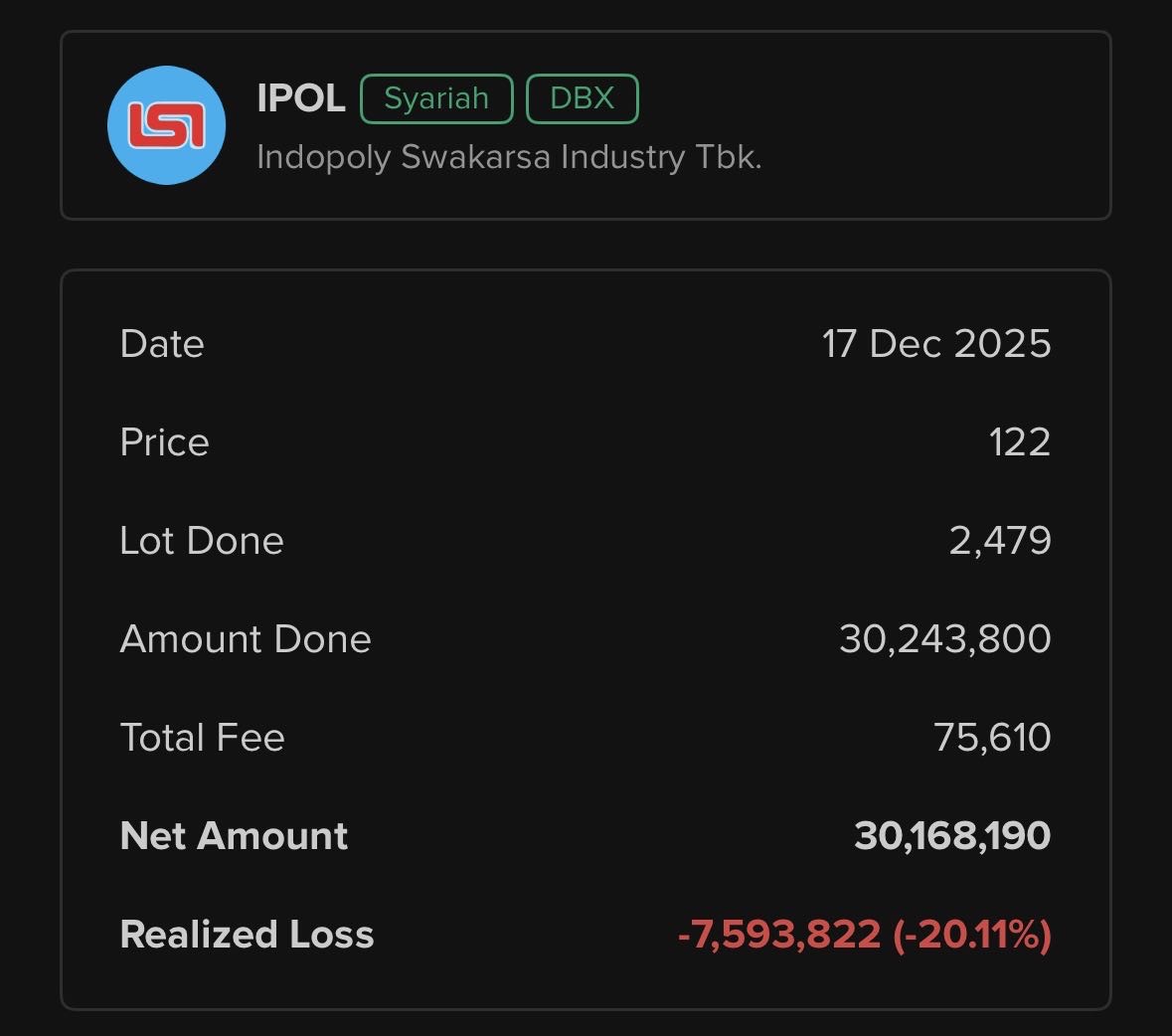Select the DBX badge
The width and height of the screenshot is (1172, 1036).
tap(582, 98)
